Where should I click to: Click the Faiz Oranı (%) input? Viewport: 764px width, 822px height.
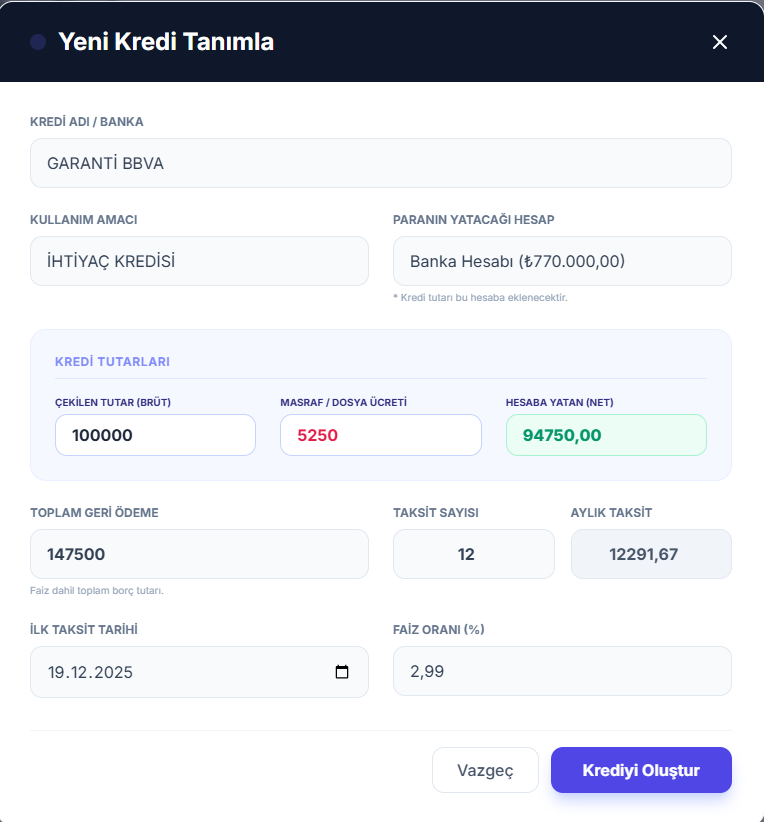[562, 671]
